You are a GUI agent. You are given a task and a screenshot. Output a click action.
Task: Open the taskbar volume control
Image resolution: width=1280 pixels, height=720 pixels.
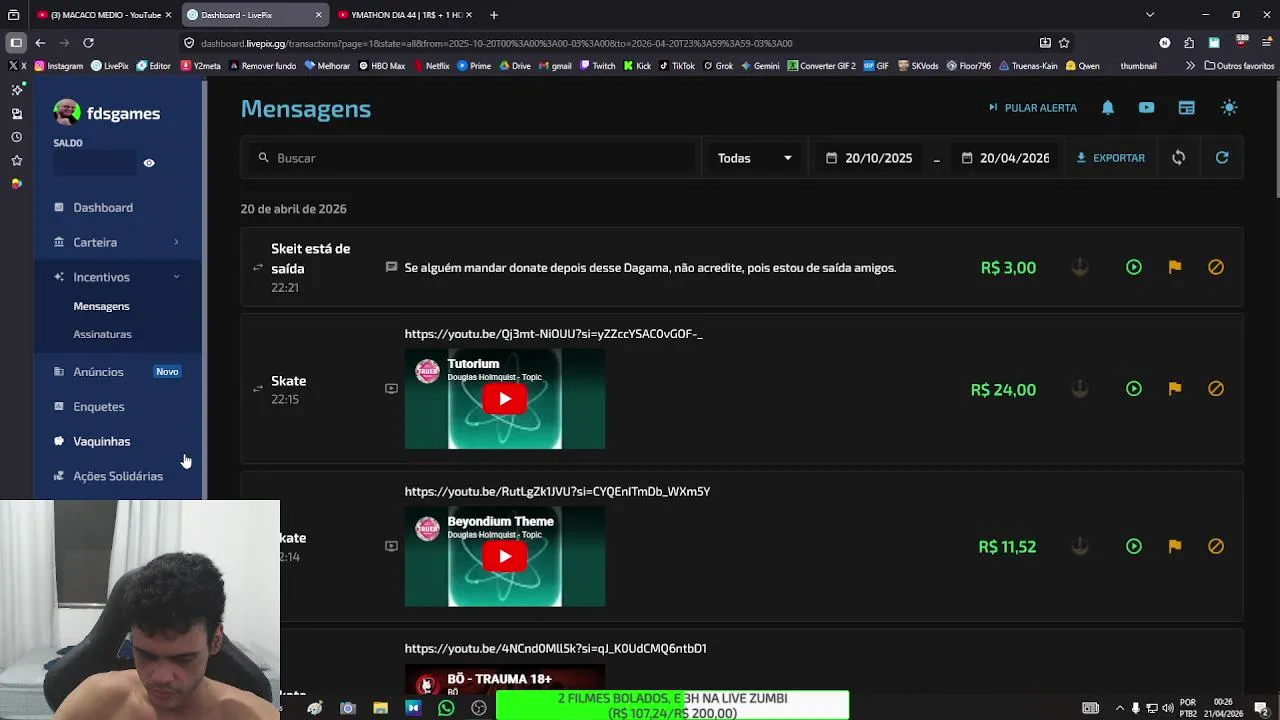(1168, 708)
